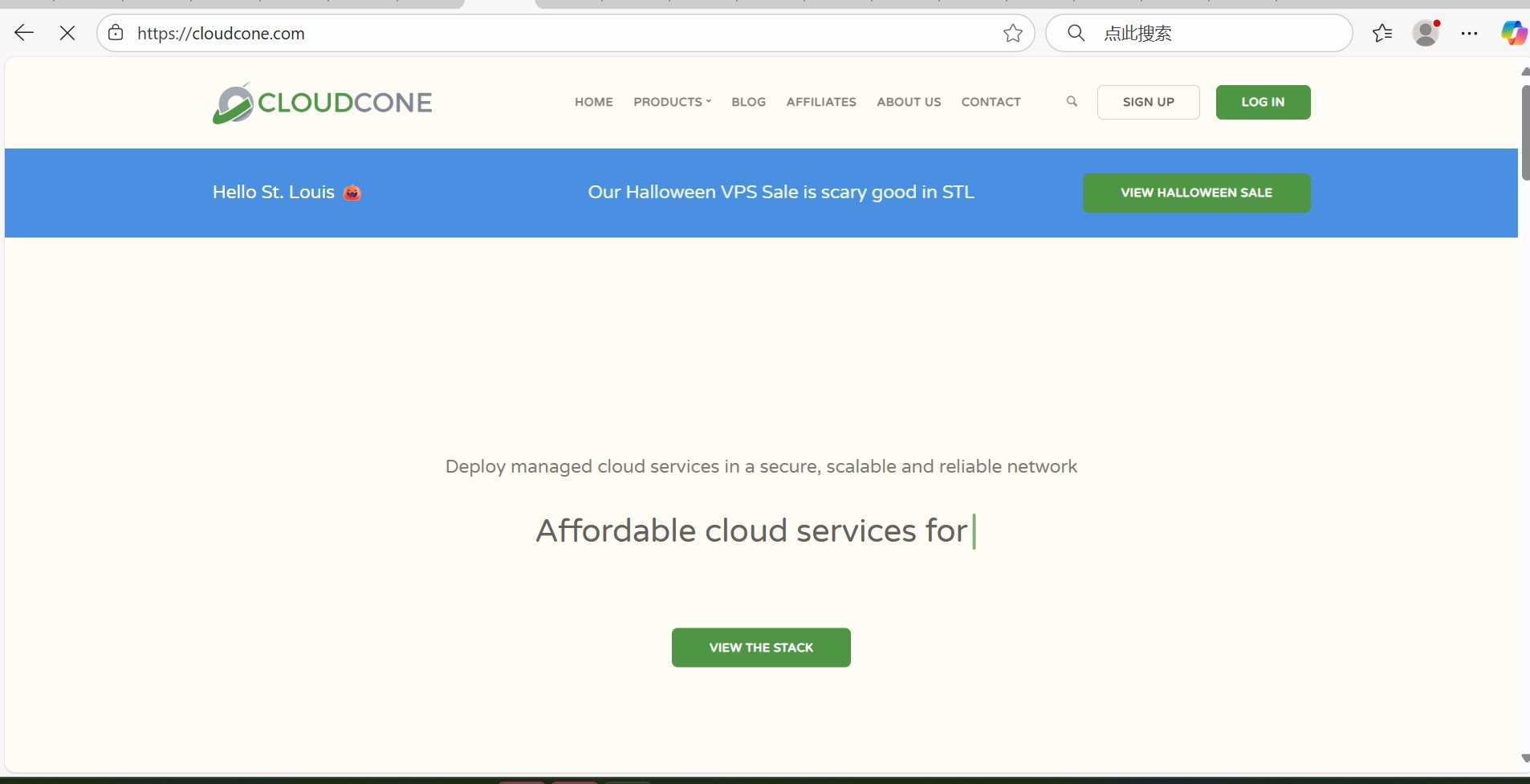The width and height of the screenshot is (1530, 784).
Task: Stop page loading with the X icon
Action: pyautogui.click(x=67, y=33)
